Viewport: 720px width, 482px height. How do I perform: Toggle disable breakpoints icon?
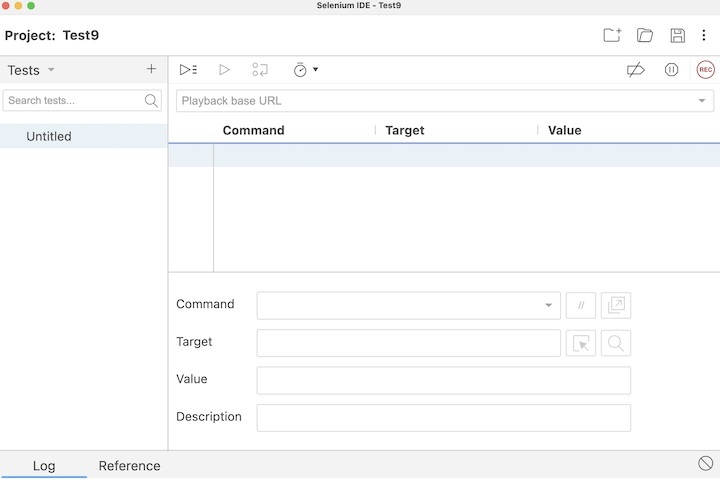coord(635,70)
